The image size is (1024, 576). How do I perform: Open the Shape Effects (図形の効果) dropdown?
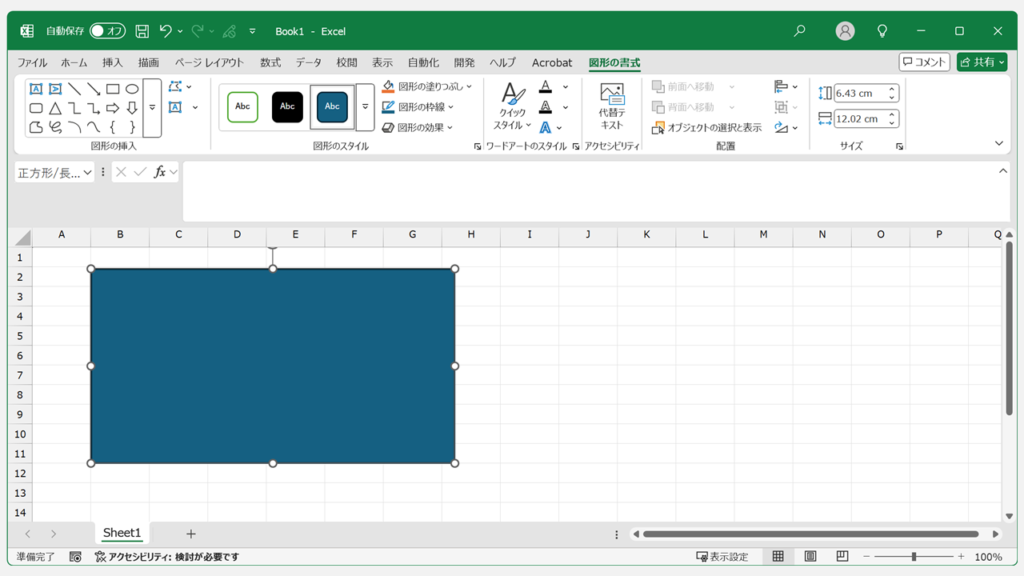pos(450,127)
